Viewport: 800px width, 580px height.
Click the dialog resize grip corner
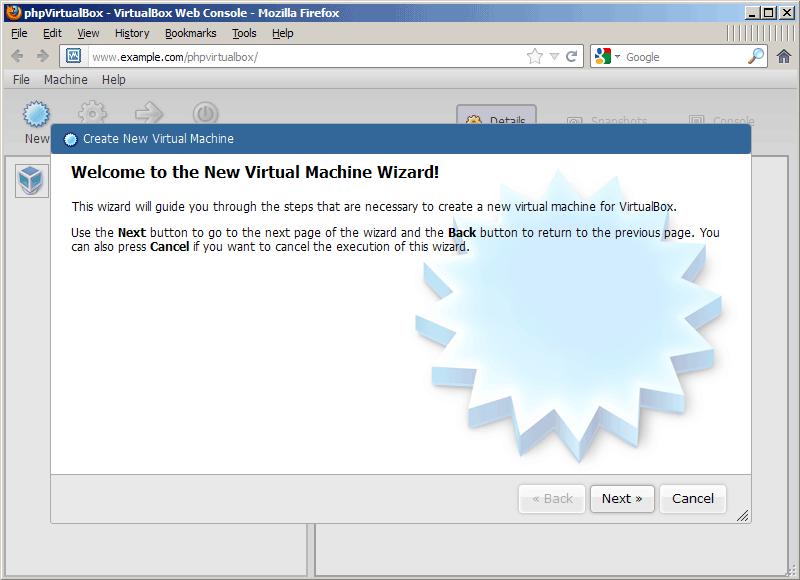[743, 516]
